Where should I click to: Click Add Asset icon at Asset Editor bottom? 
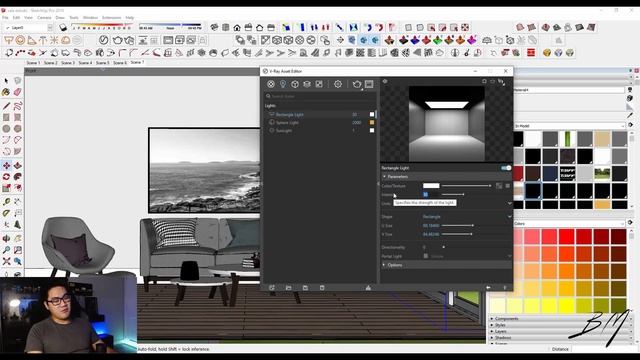click(x=272, y=288)
